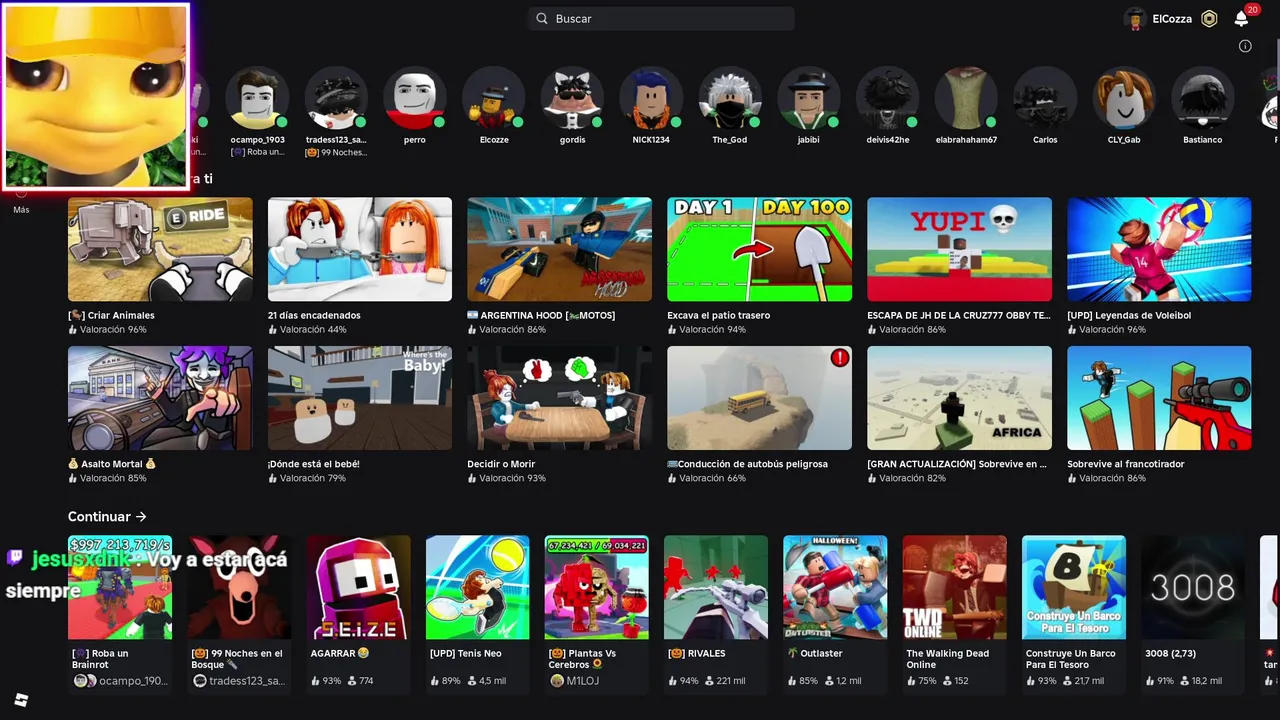Open friend Bastianco avatar
The height and width of the screenshot is (720, 1280).
click(1203, 98)
